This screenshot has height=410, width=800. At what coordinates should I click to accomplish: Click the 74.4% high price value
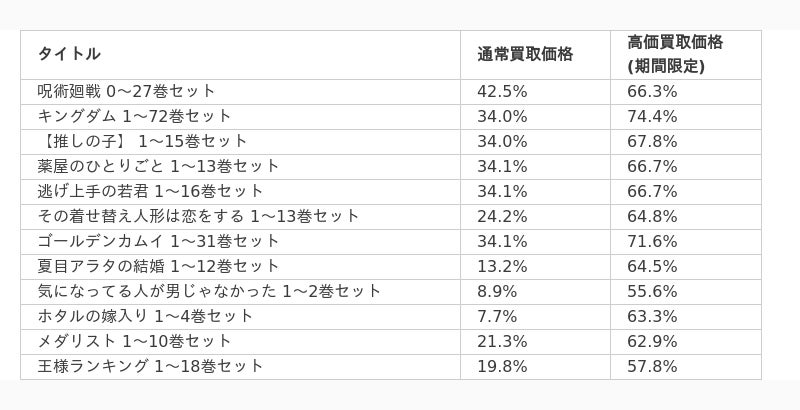(652, 117)
